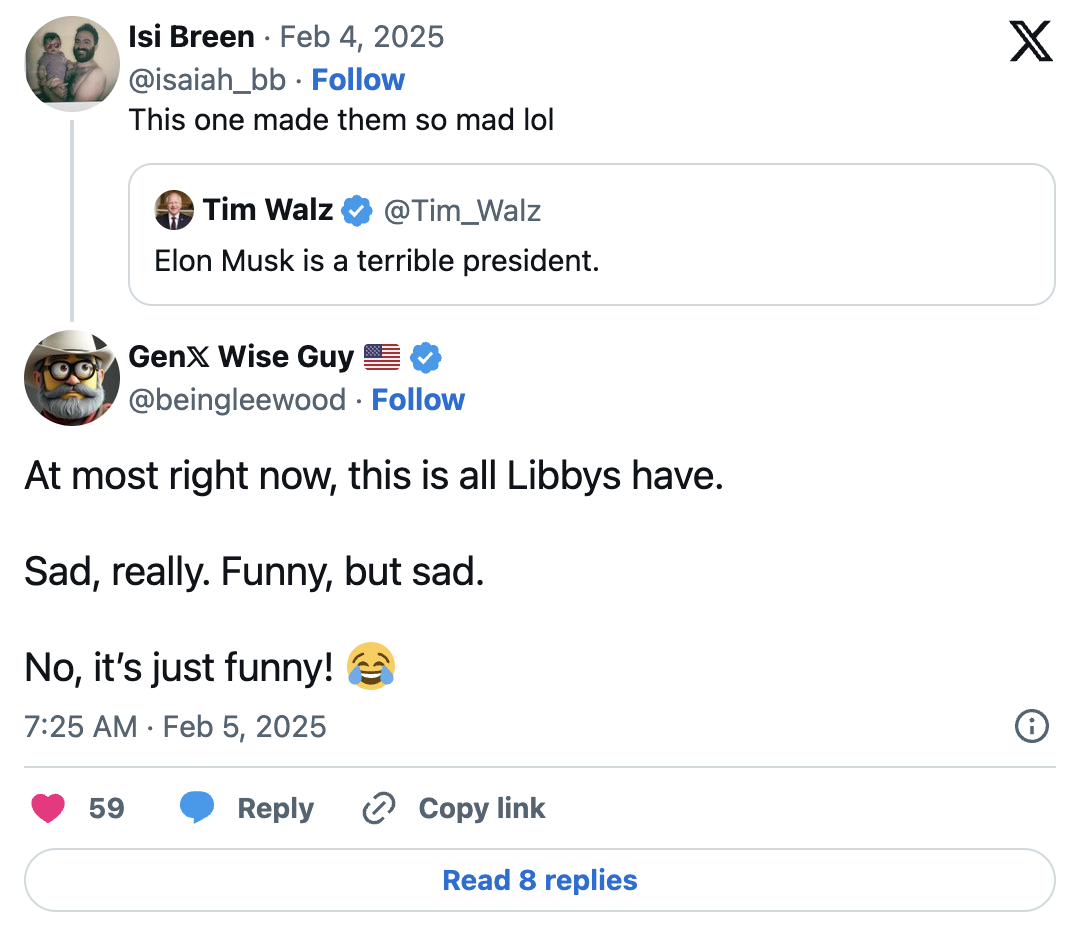1081x938 pixels.
Task: Follow @isaiah_bb
Action: pyautogui.click(x=358, y=80)
